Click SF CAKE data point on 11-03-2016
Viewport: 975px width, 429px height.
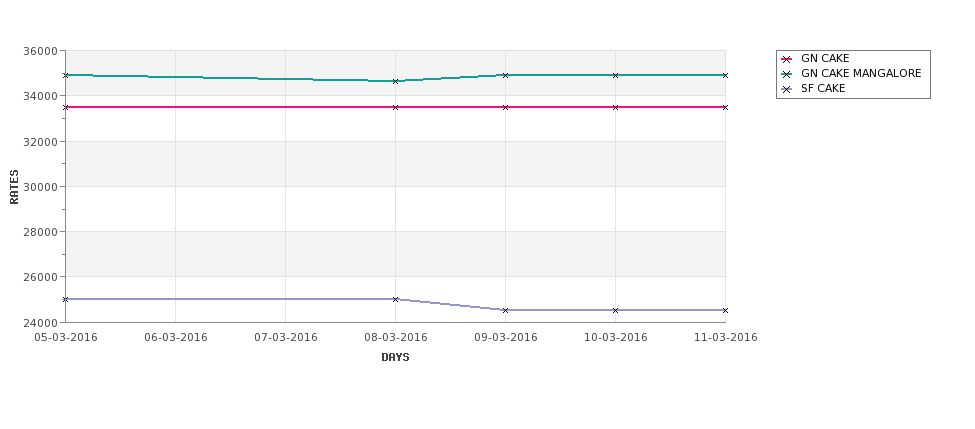click(725, 310)
